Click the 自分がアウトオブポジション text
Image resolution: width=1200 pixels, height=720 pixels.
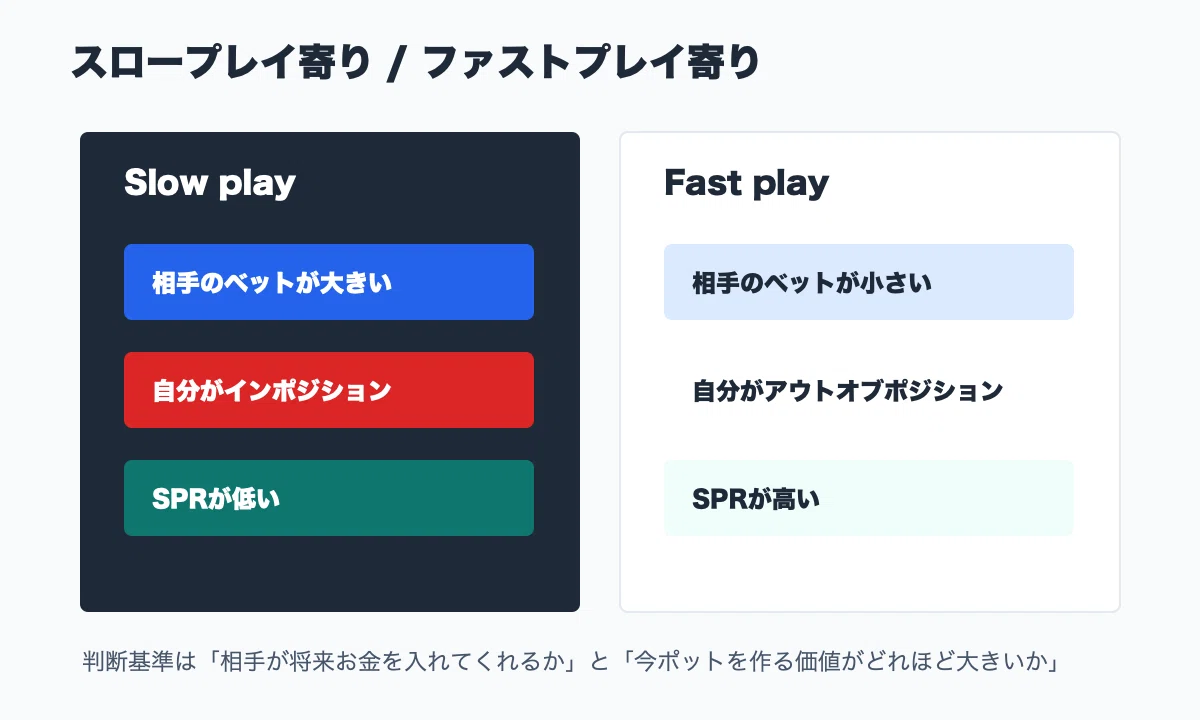point(847,390)
